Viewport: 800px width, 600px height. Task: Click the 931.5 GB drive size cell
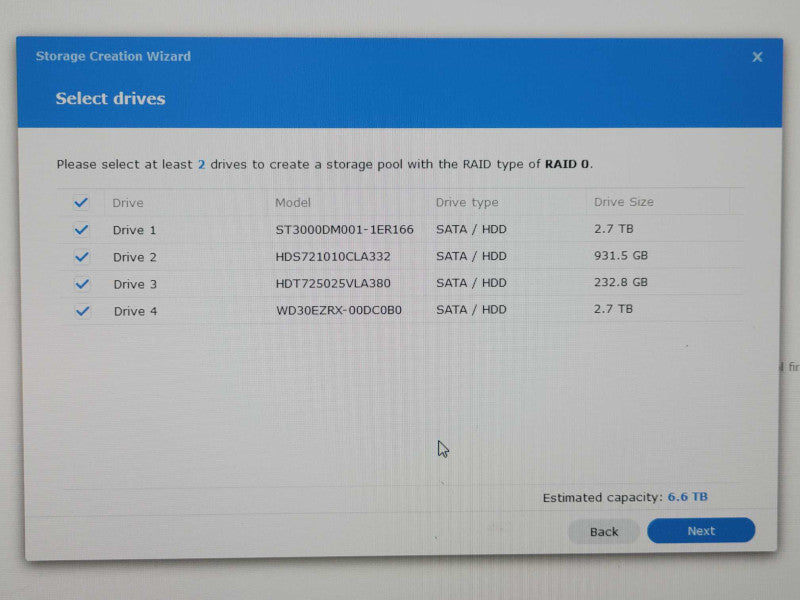(620, 256)
